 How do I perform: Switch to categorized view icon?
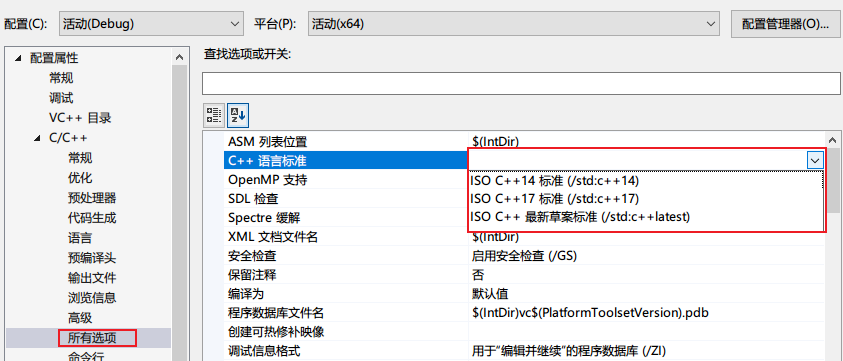(x=214, y=115)
